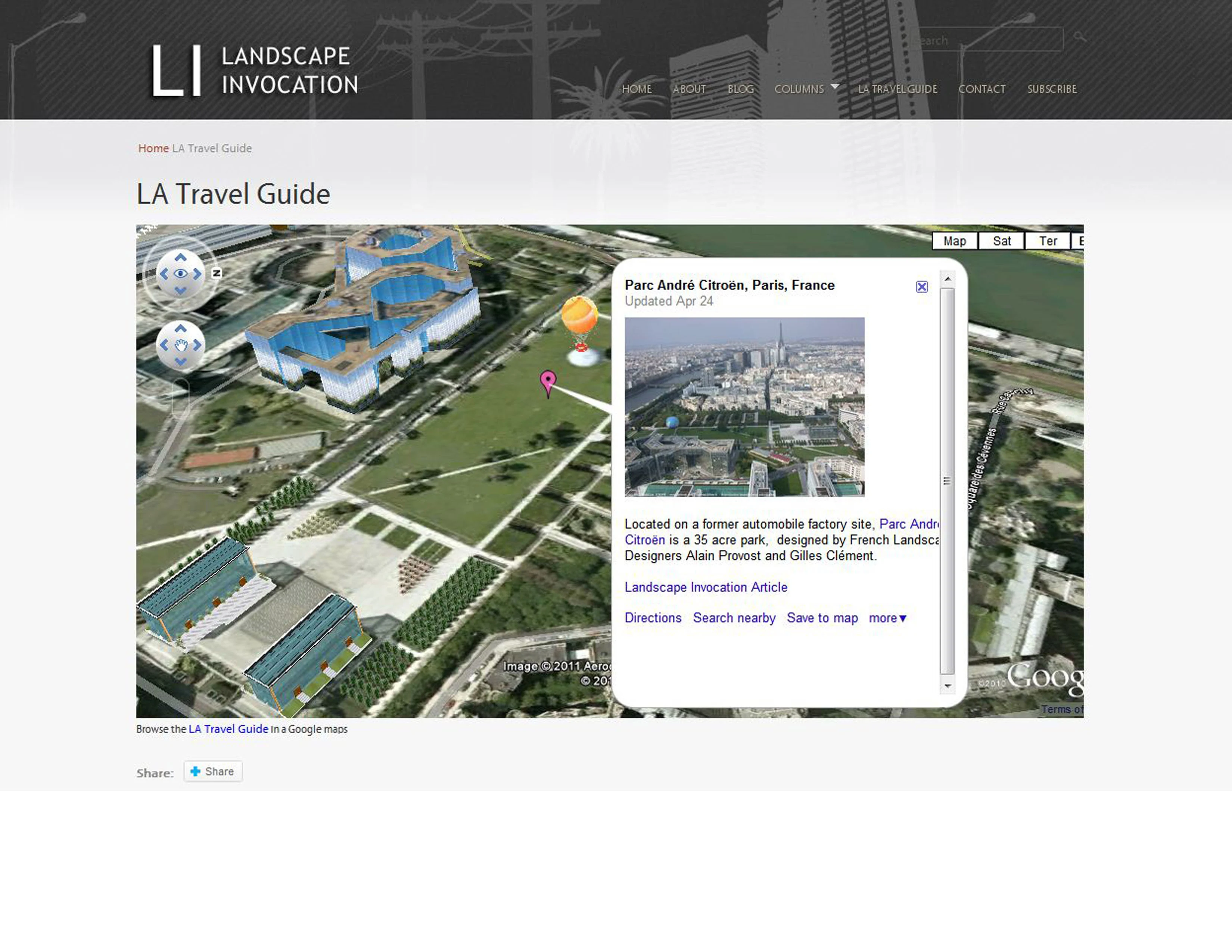The height and width of the screenshot is (952, 1232).
Task: Pan map left with hand control arrow
Action: 164,345
